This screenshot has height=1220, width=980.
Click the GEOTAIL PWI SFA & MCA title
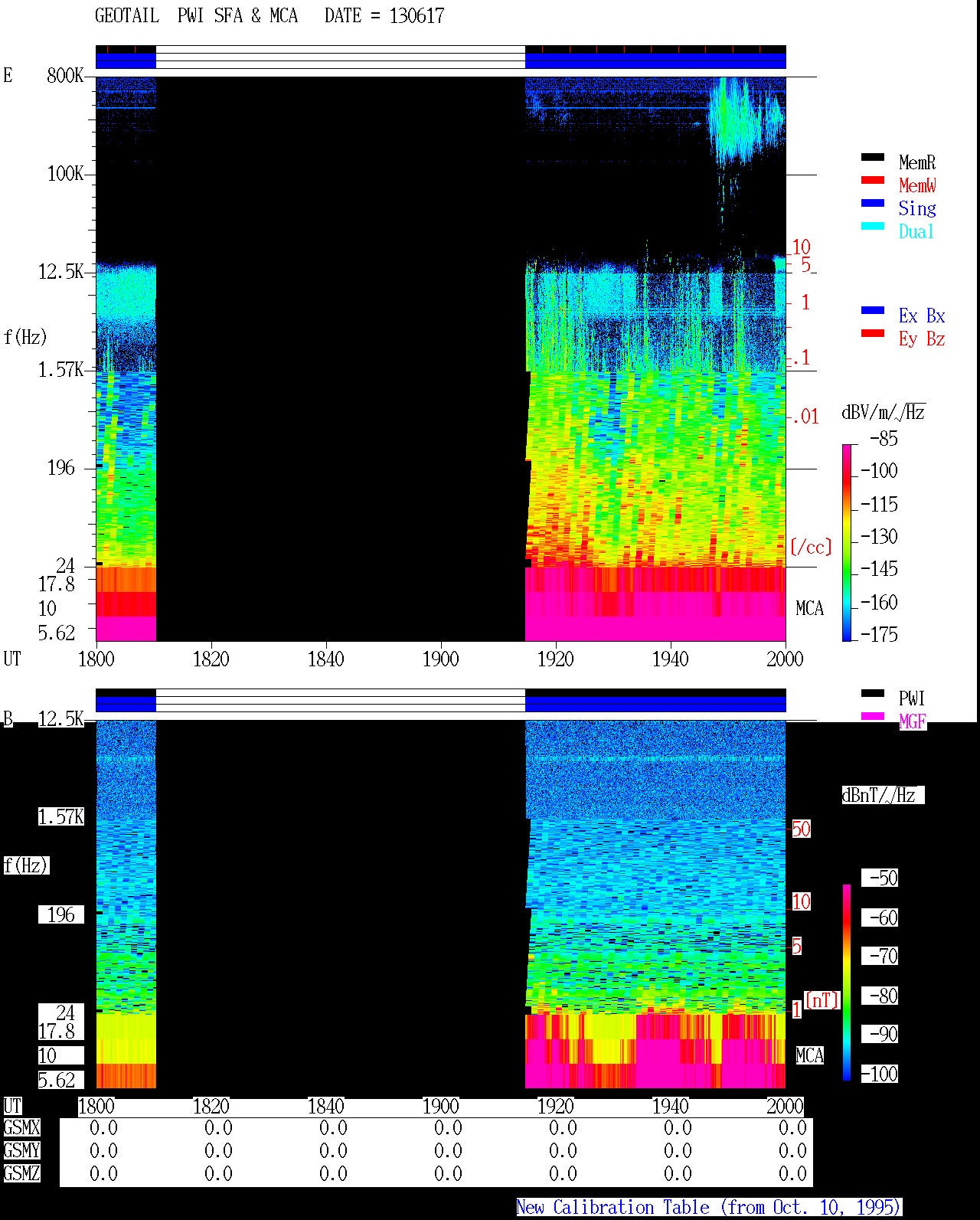click(196, 16)
